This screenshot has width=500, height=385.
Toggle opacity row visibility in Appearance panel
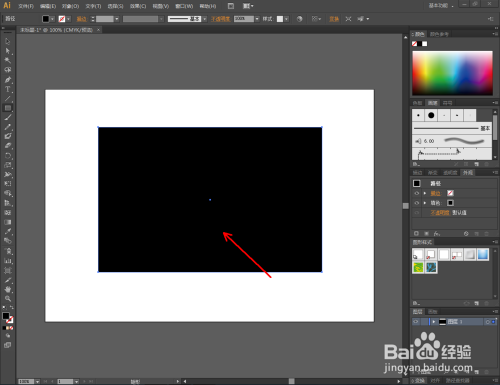coord(416,213)
